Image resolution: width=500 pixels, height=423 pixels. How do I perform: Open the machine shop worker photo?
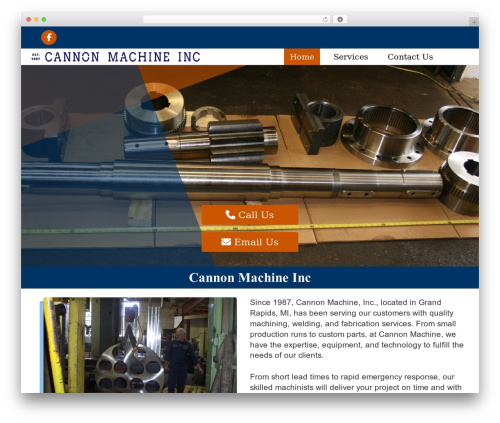coord(140,345)
